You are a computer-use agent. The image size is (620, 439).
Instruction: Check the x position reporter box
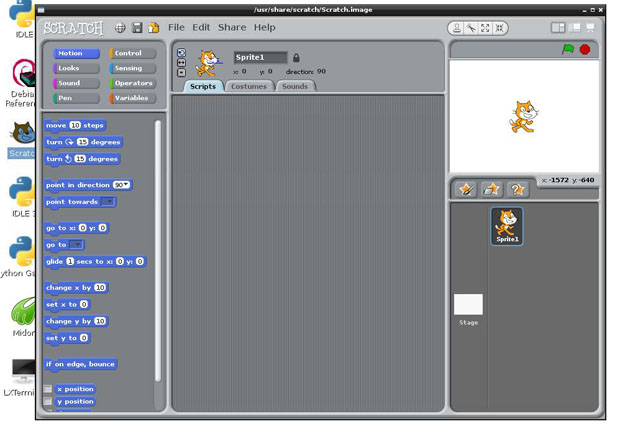[x=48, y=389]
